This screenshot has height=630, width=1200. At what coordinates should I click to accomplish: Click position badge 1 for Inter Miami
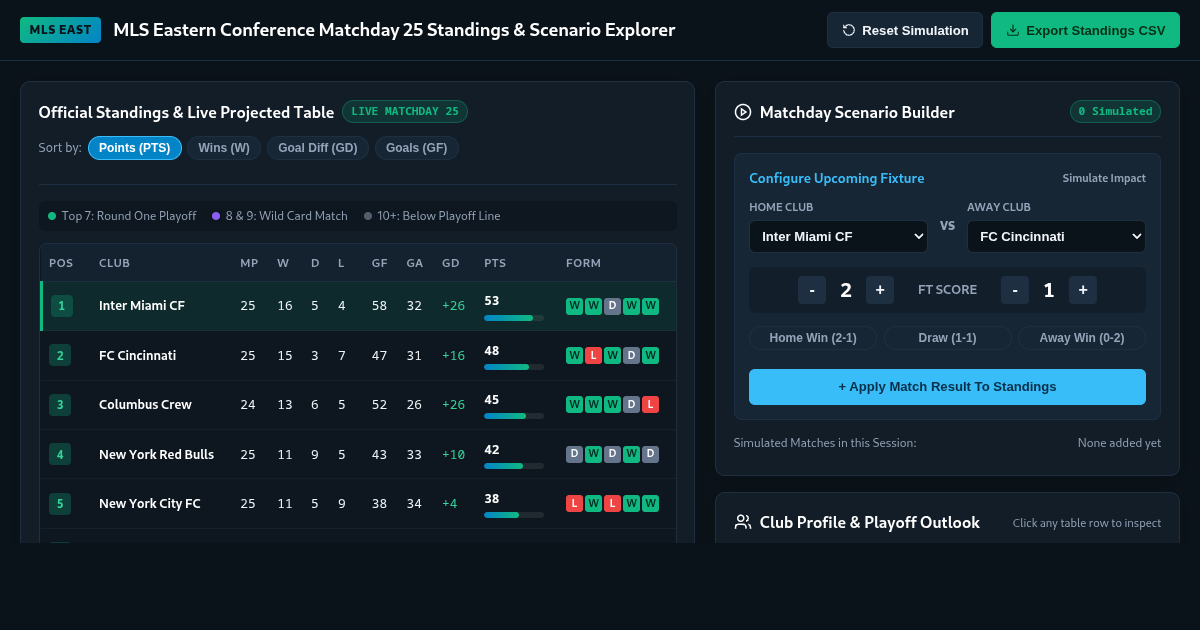tap(62, 306)
